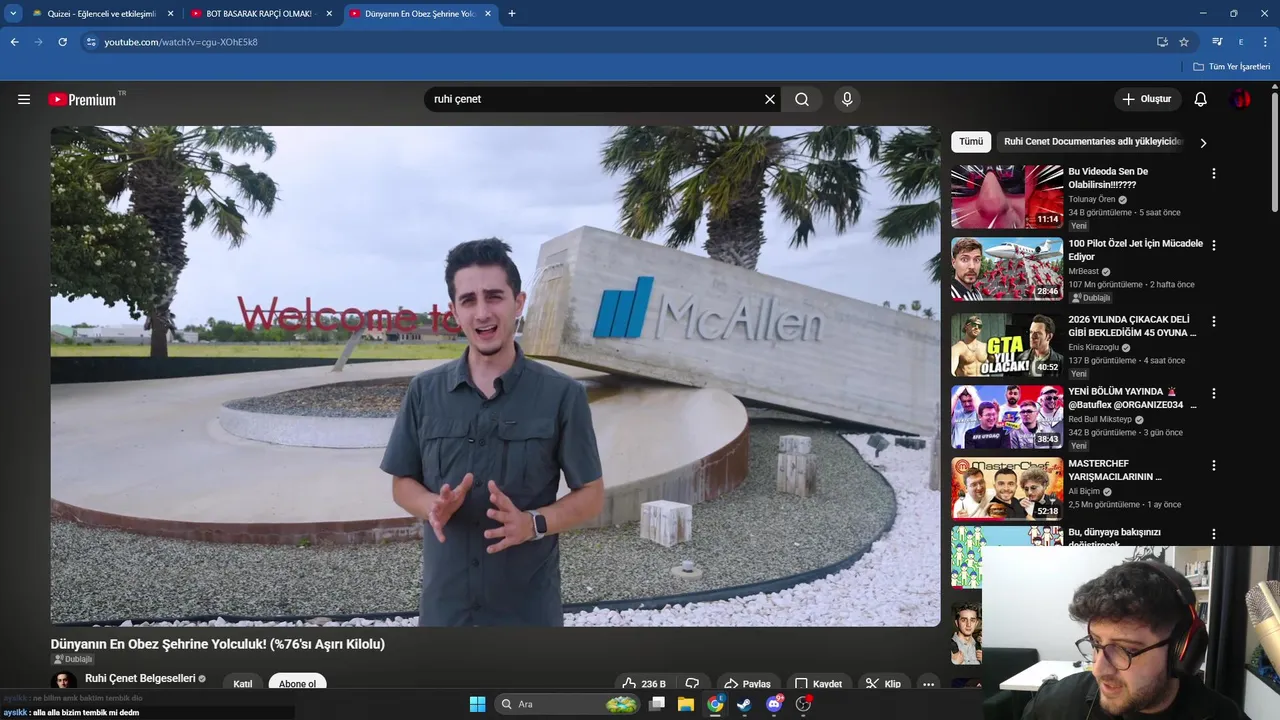
Task: Open Steam from taskbar
Action: point(744,704)
